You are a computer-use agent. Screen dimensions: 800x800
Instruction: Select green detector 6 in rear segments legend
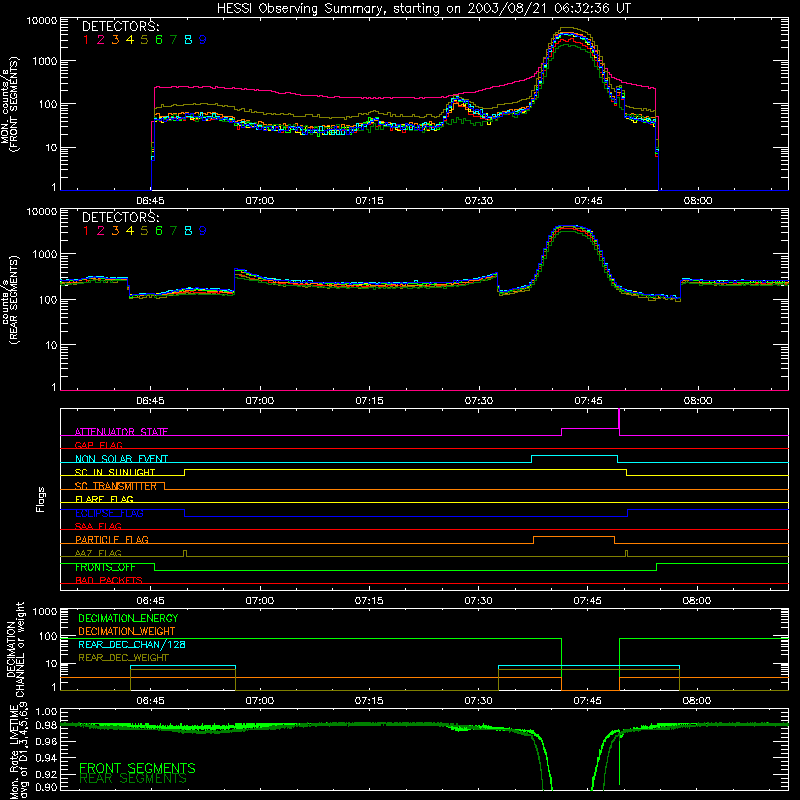pyautogui.click(x=159, y=231)
